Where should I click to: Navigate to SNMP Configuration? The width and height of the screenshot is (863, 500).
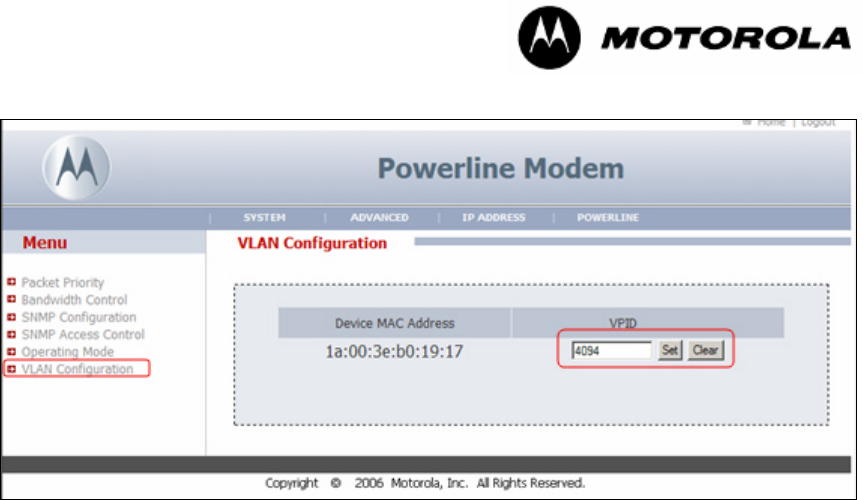(79, 317)
